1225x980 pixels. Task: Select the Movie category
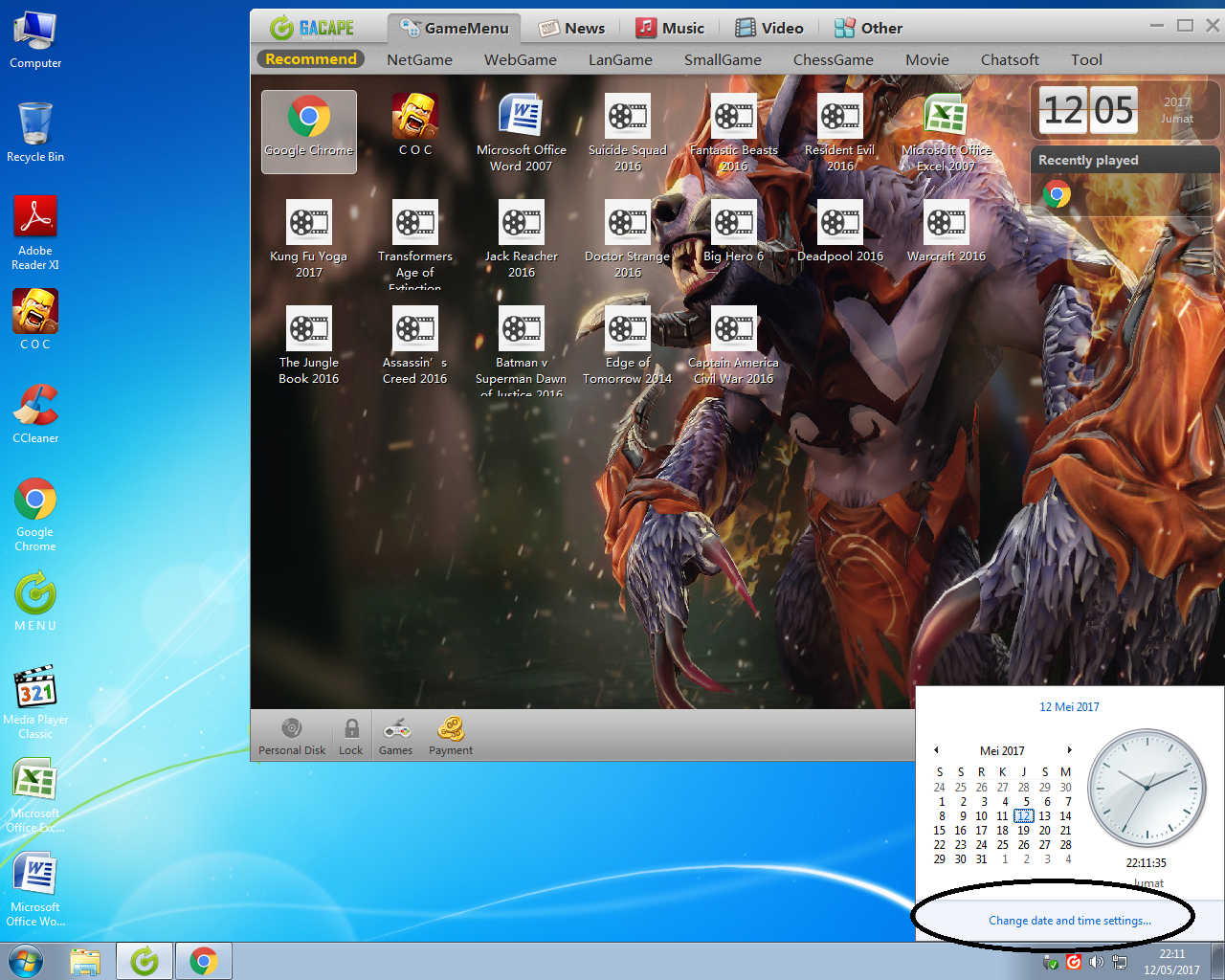click(x=927, y=59)
